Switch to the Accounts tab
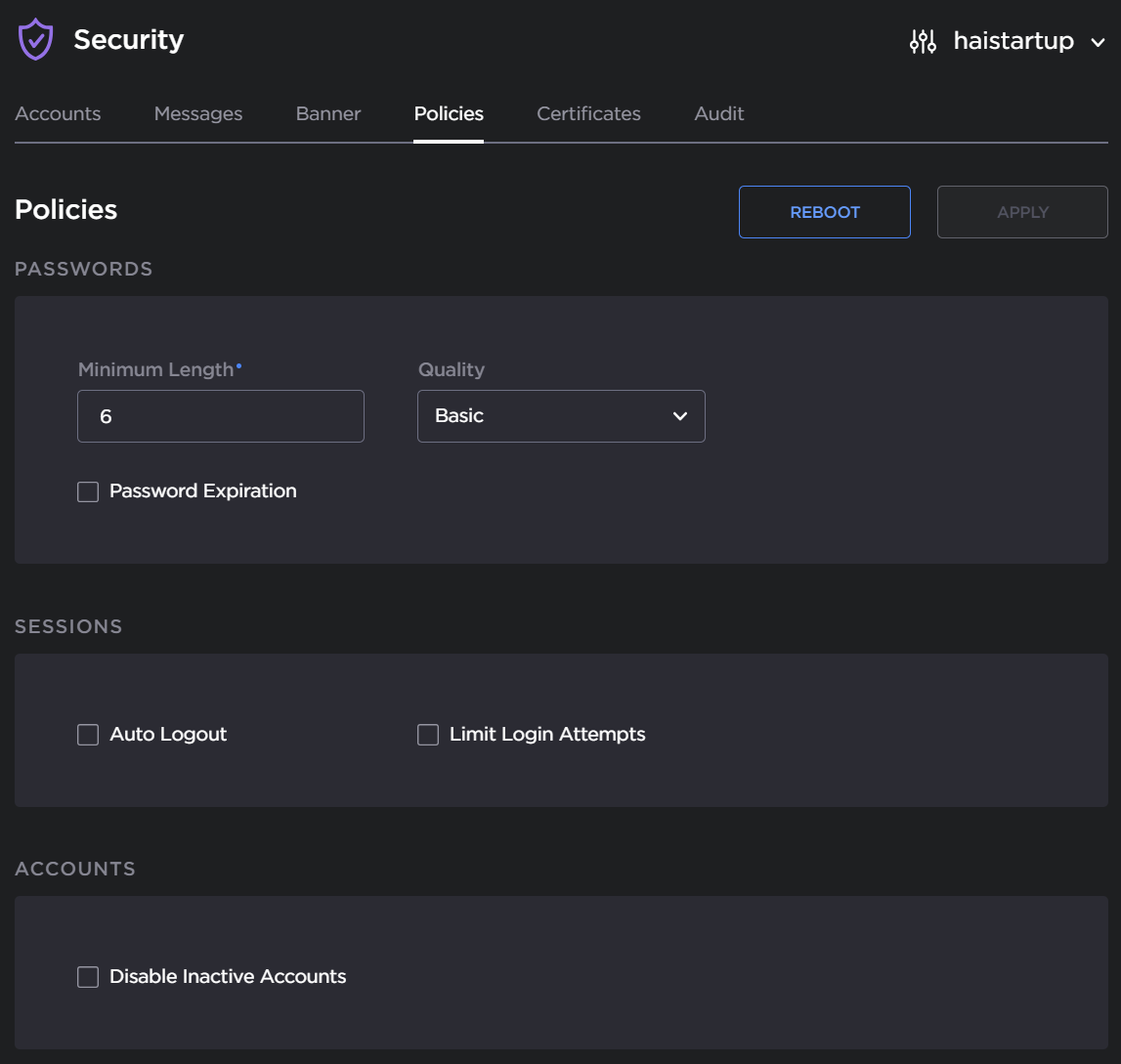Screen dimensions: 1121x1064 (58, 114)
